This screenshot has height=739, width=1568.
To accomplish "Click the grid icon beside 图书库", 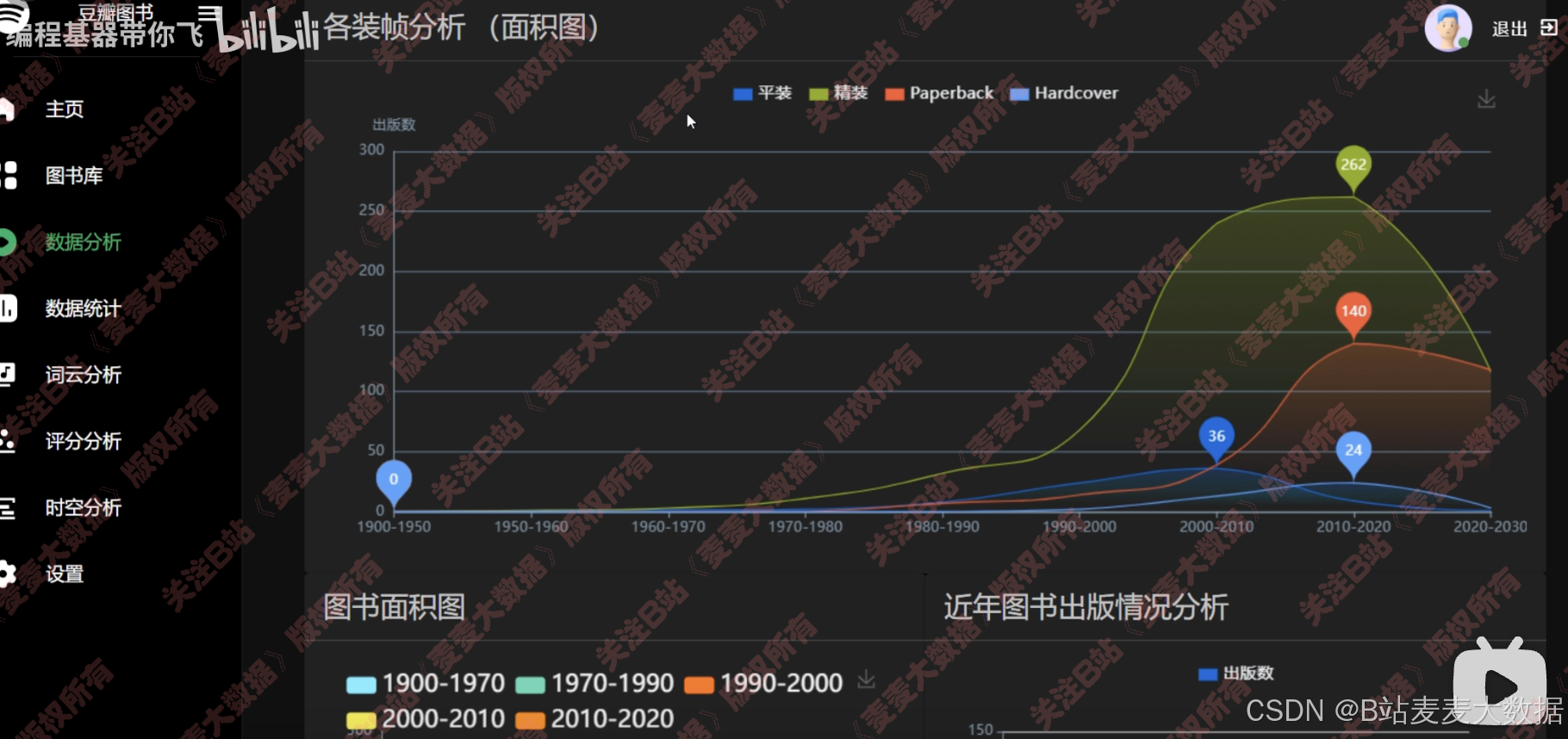I will click(8, 176).
